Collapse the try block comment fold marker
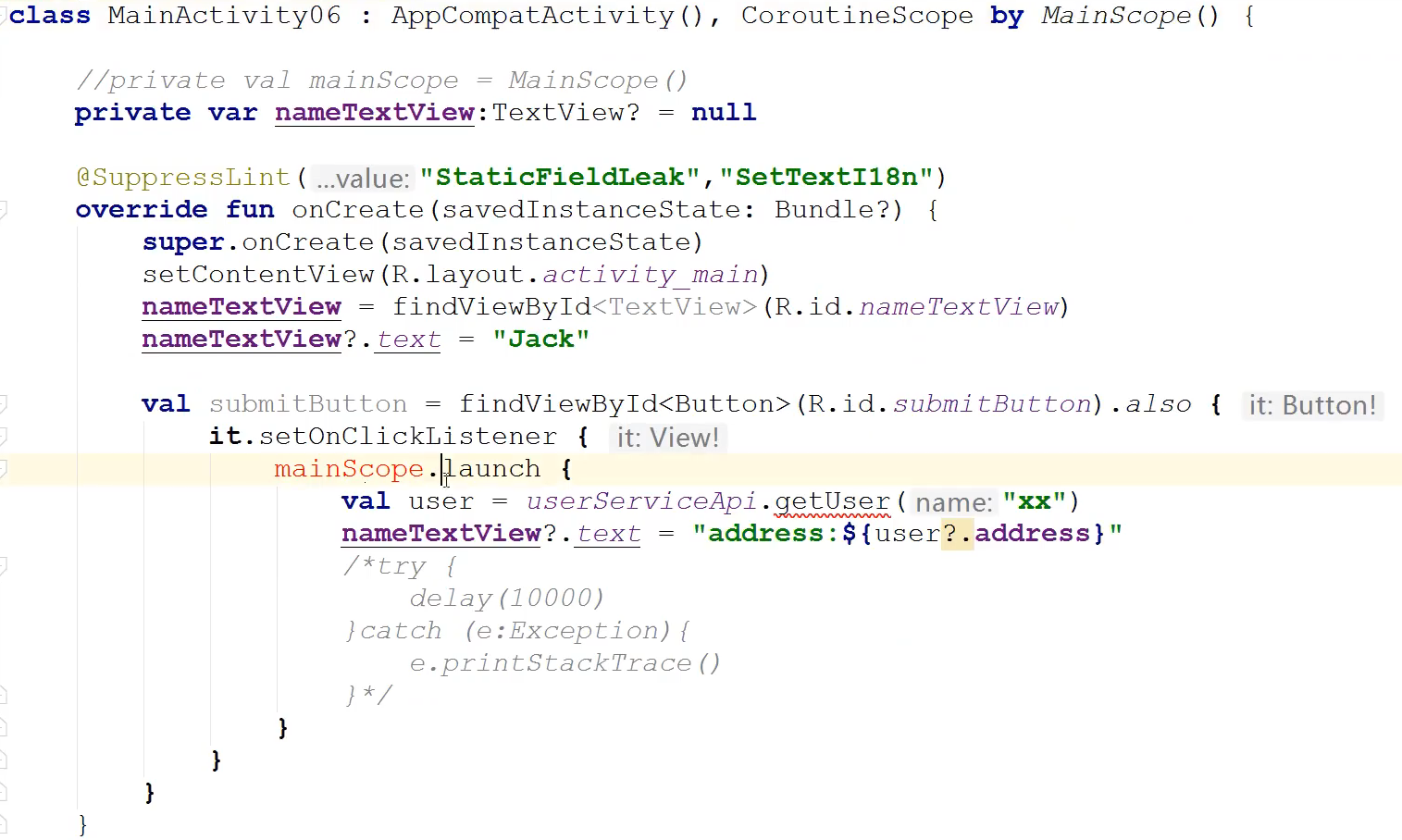 (3, 566)
